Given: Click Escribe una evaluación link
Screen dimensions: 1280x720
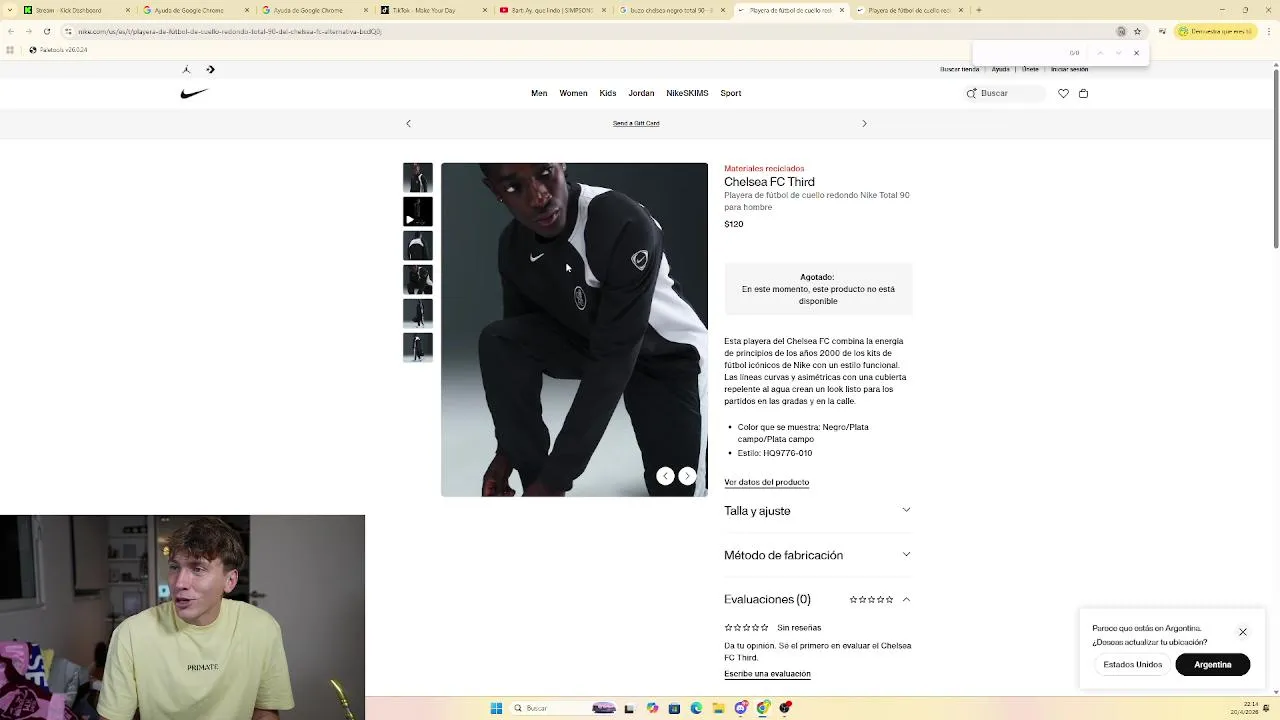Looking at the screenshot, I should (767, 674).
